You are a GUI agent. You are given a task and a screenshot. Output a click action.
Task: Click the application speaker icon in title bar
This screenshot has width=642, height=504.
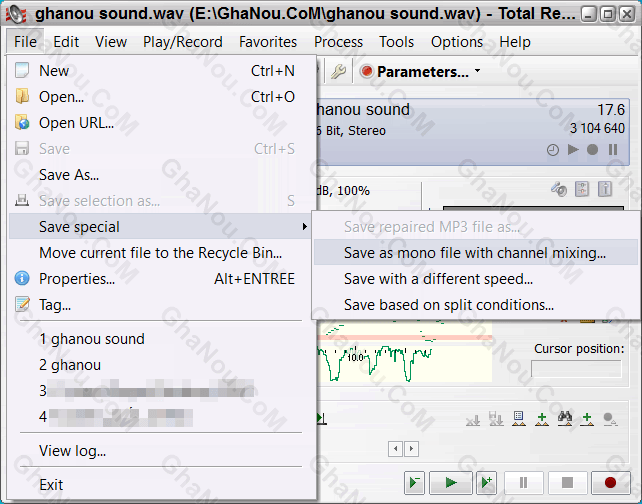(16, 15)
